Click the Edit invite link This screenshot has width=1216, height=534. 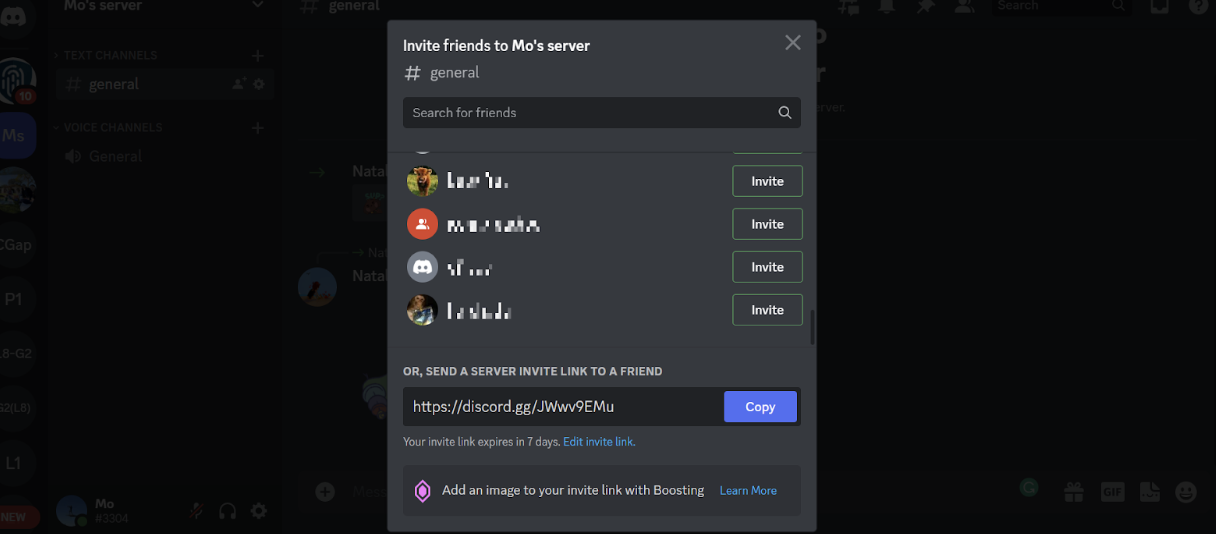click(x=599, y=441)
